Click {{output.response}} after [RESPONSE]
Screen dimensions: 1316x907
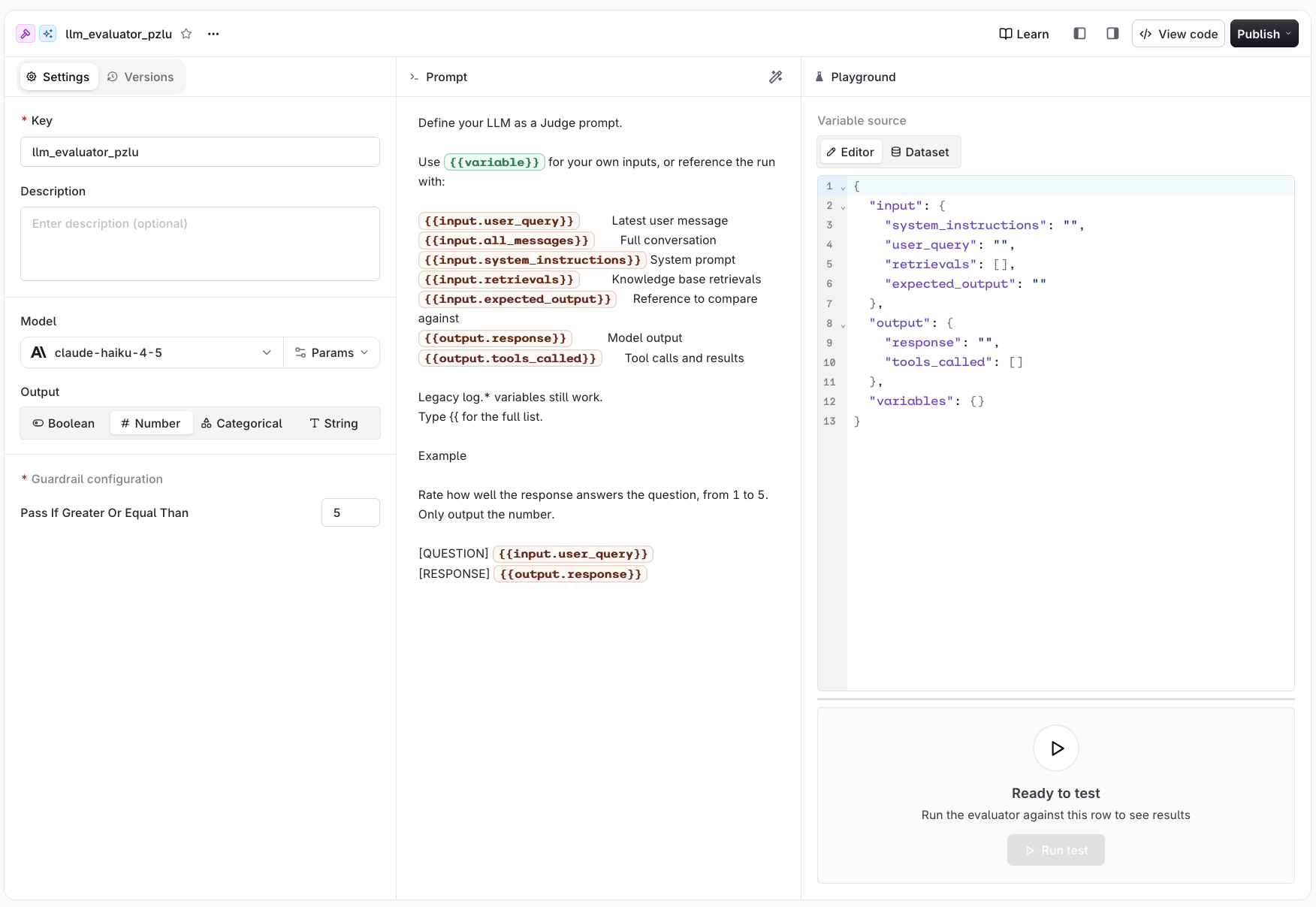tap(570, 573)
